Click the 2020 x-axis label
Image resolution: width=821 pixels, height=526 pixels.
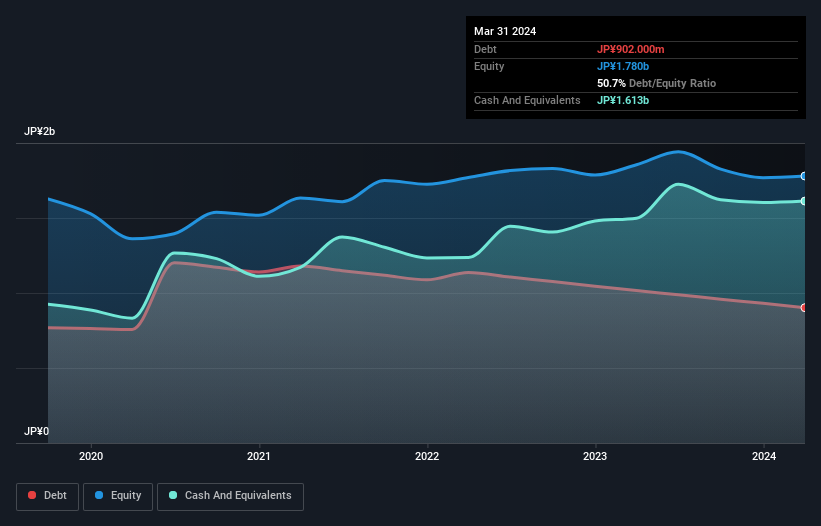pos(91,456)
